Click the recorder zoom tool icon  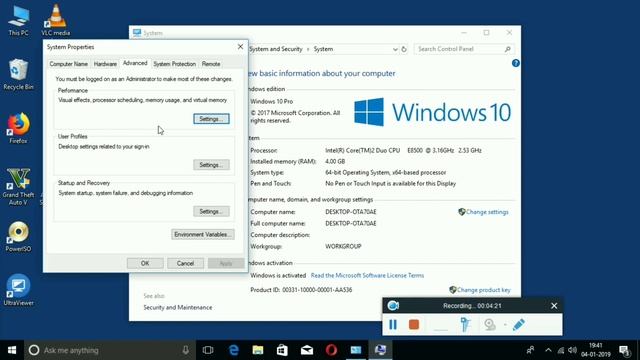[490, 324]
